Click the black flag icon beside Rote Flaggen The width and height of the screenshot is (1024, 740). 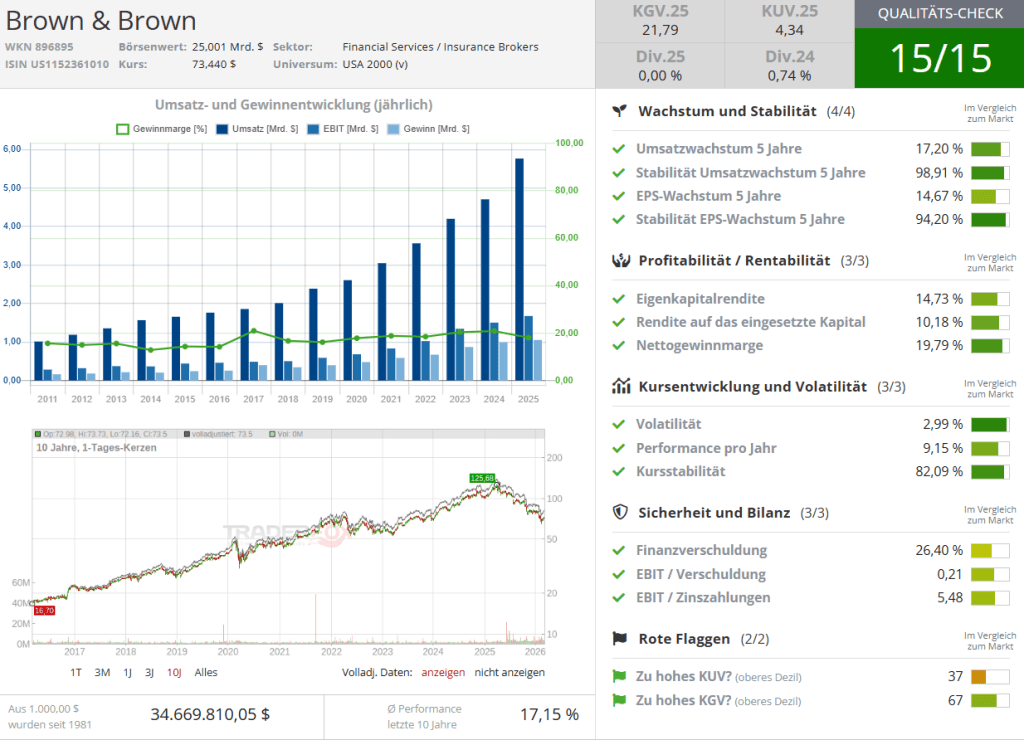pyautogui.click(x=621, y=639)
